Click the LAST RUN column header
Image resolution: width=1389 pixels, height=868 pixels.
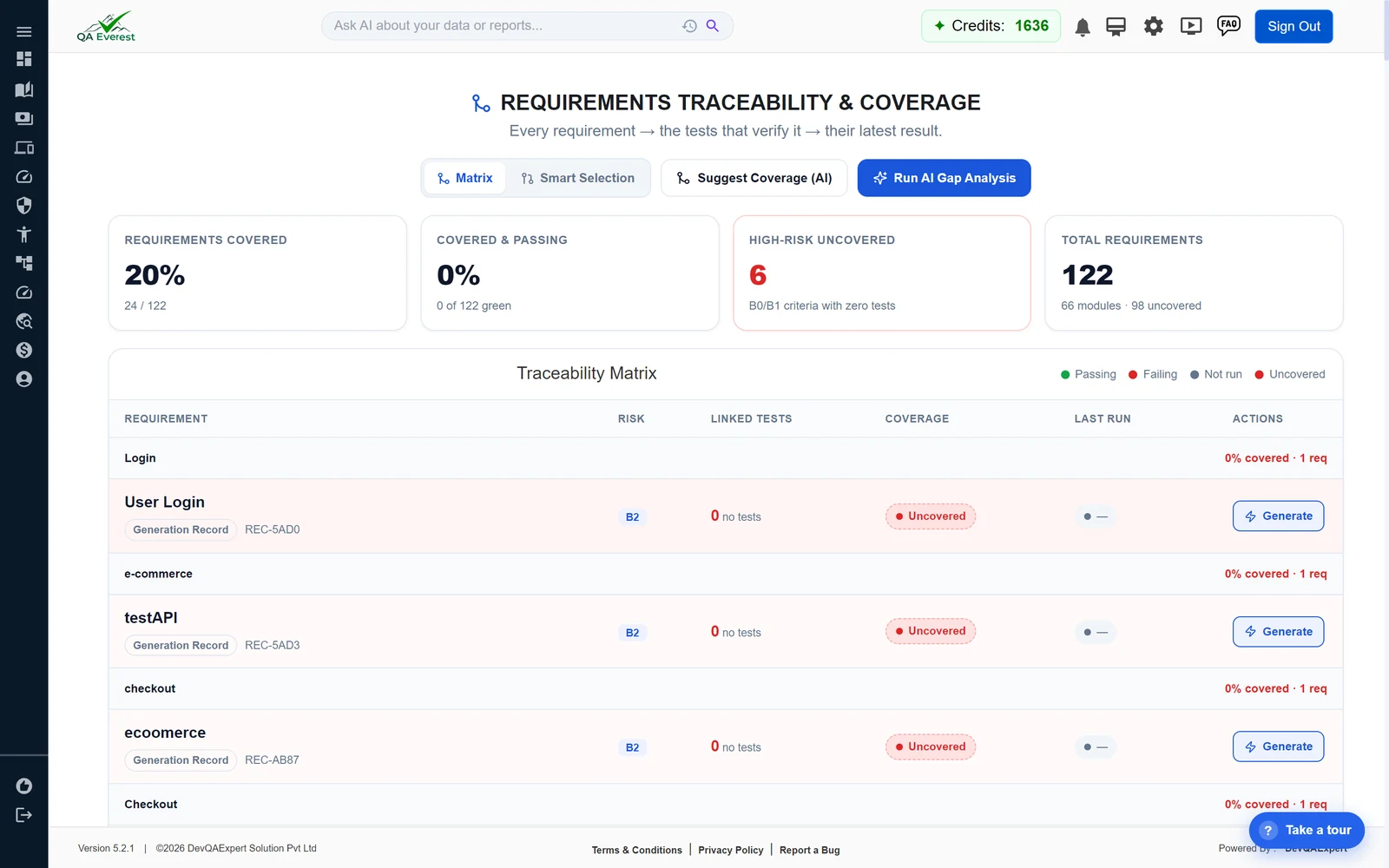pos(1103,418)
